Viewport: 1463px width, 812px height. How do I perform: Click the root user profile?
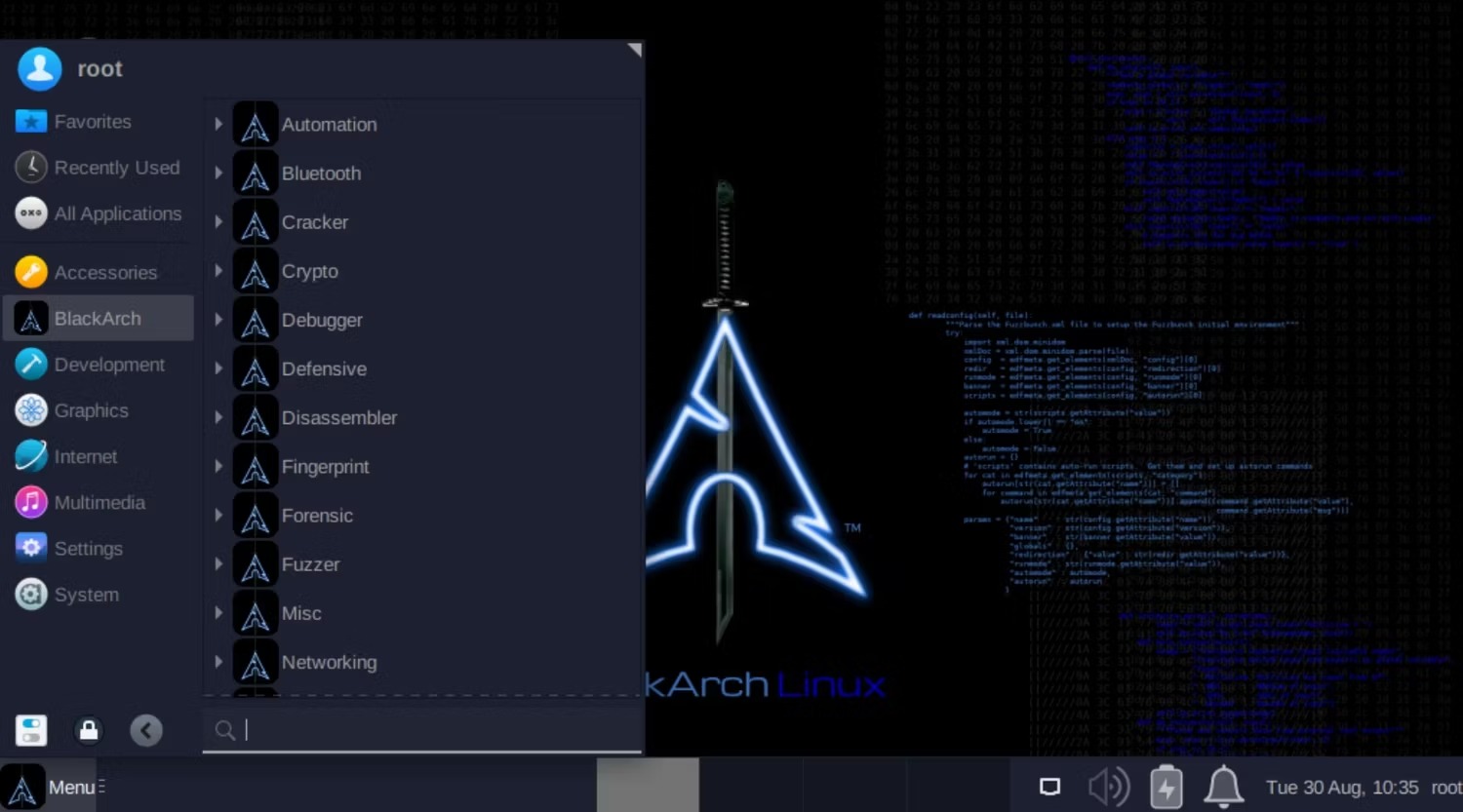(x=40, y=68)
